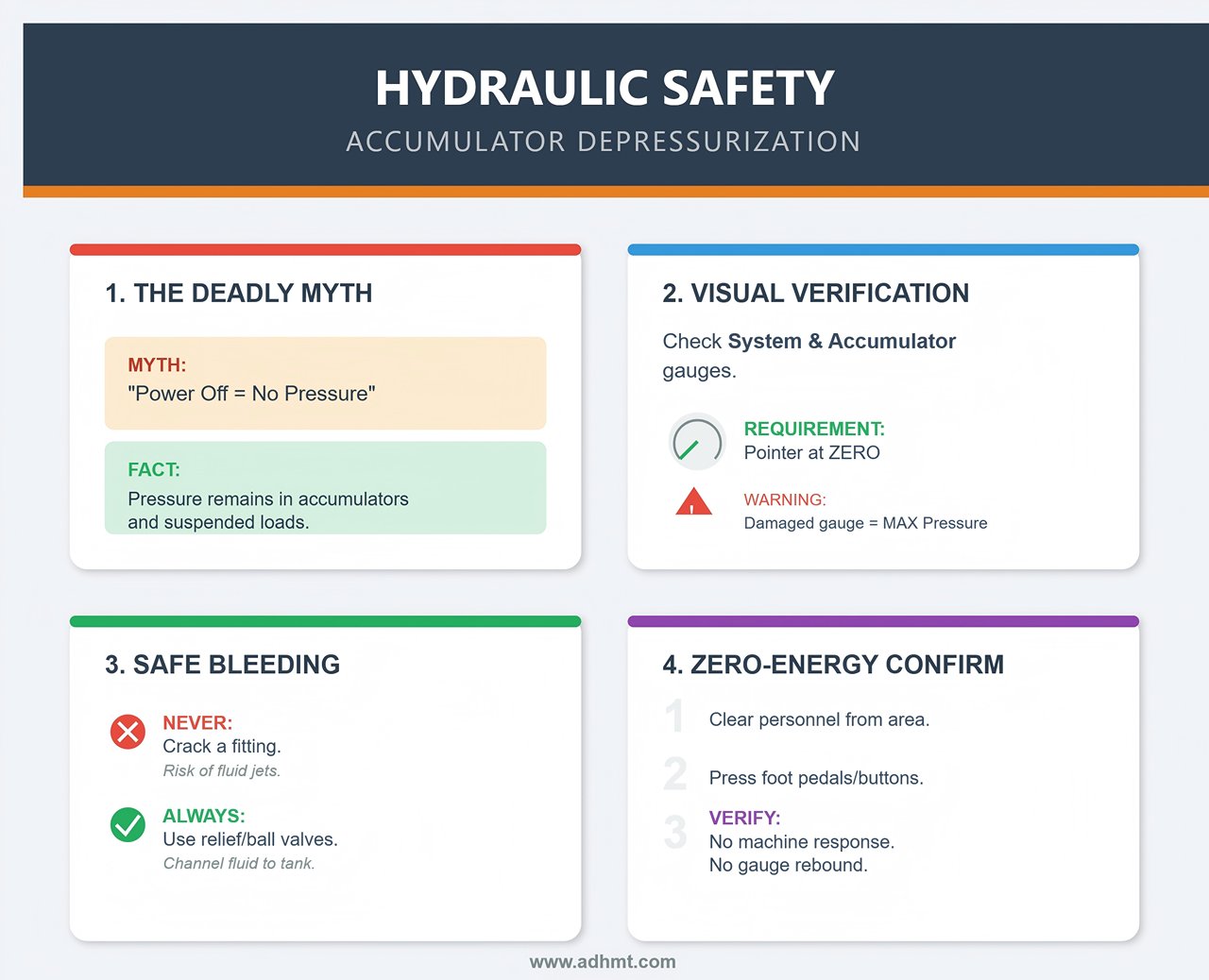Click the REQUIREMENT: Pointer at ZERO text
The image size is (1209, 980).
click(x=813, y=440)
